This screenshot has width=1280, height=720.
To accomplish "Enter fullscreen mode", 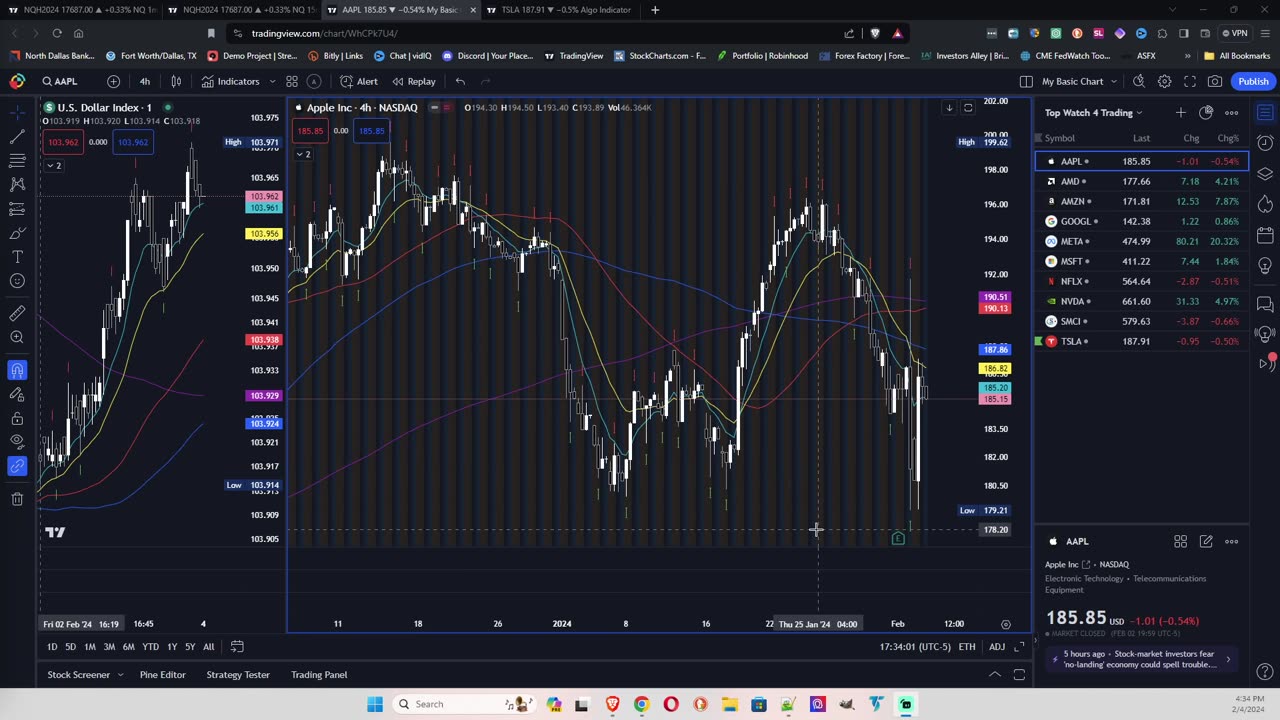I will (1190, 81).
